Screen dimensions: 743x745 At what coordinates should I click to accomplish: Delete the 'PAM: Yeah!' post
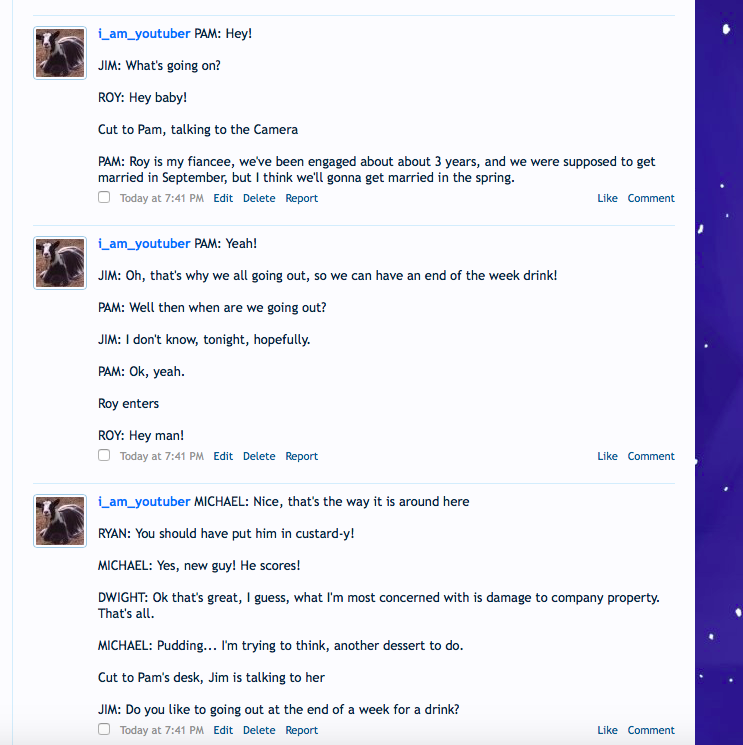coord(259,456)
